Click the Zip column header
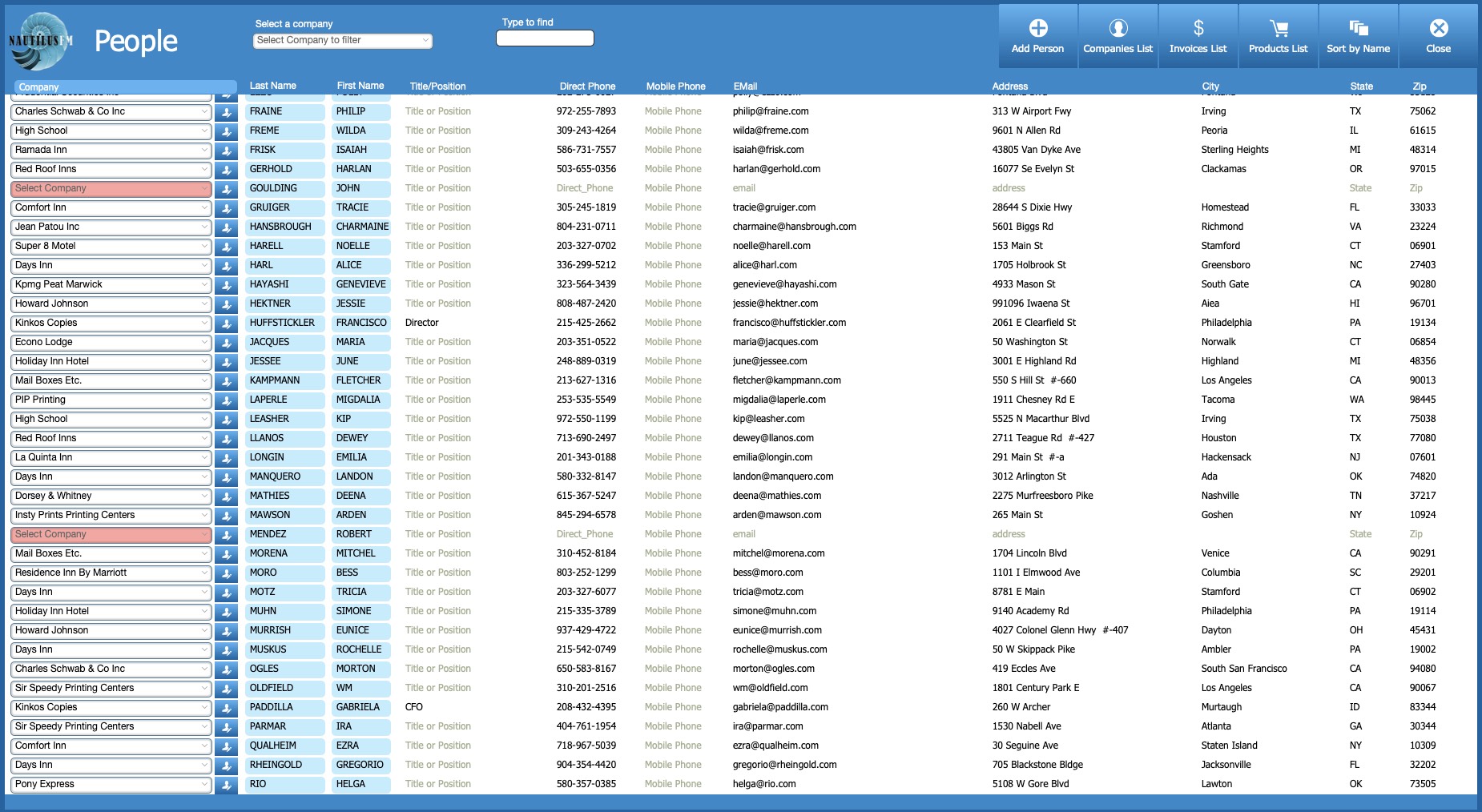 tap(1420, 86)
